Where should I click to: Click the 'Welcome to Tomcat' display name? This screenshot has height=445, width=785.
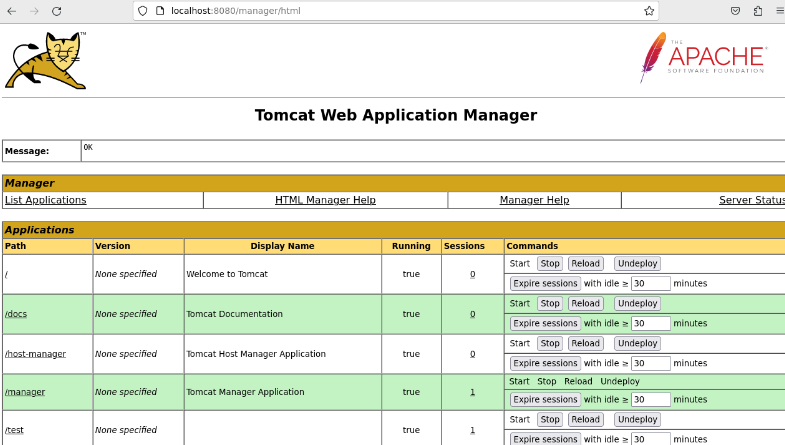(x=227, y=274)
